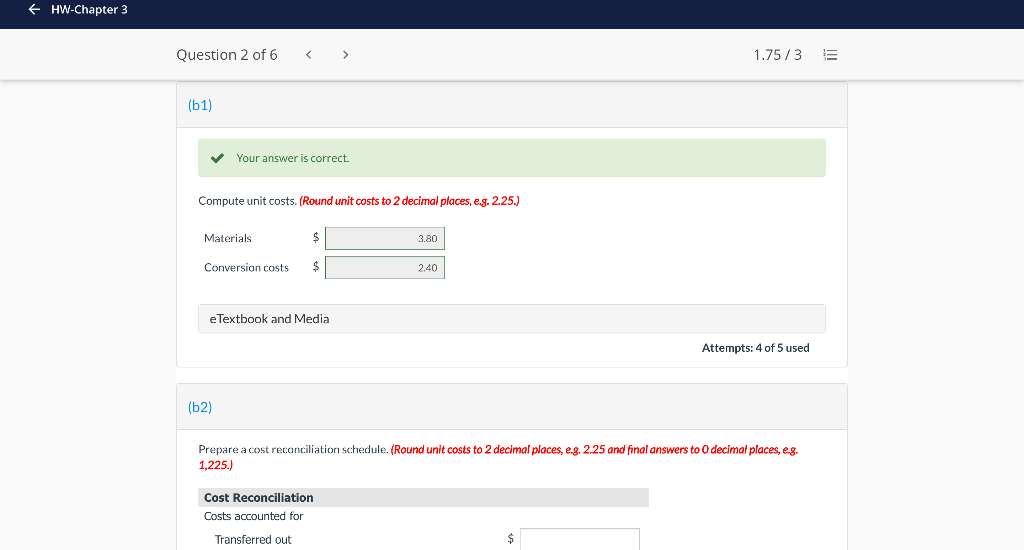
Task: Click the 'Question 2 of 6' label
Action: [x=227, y=55]
